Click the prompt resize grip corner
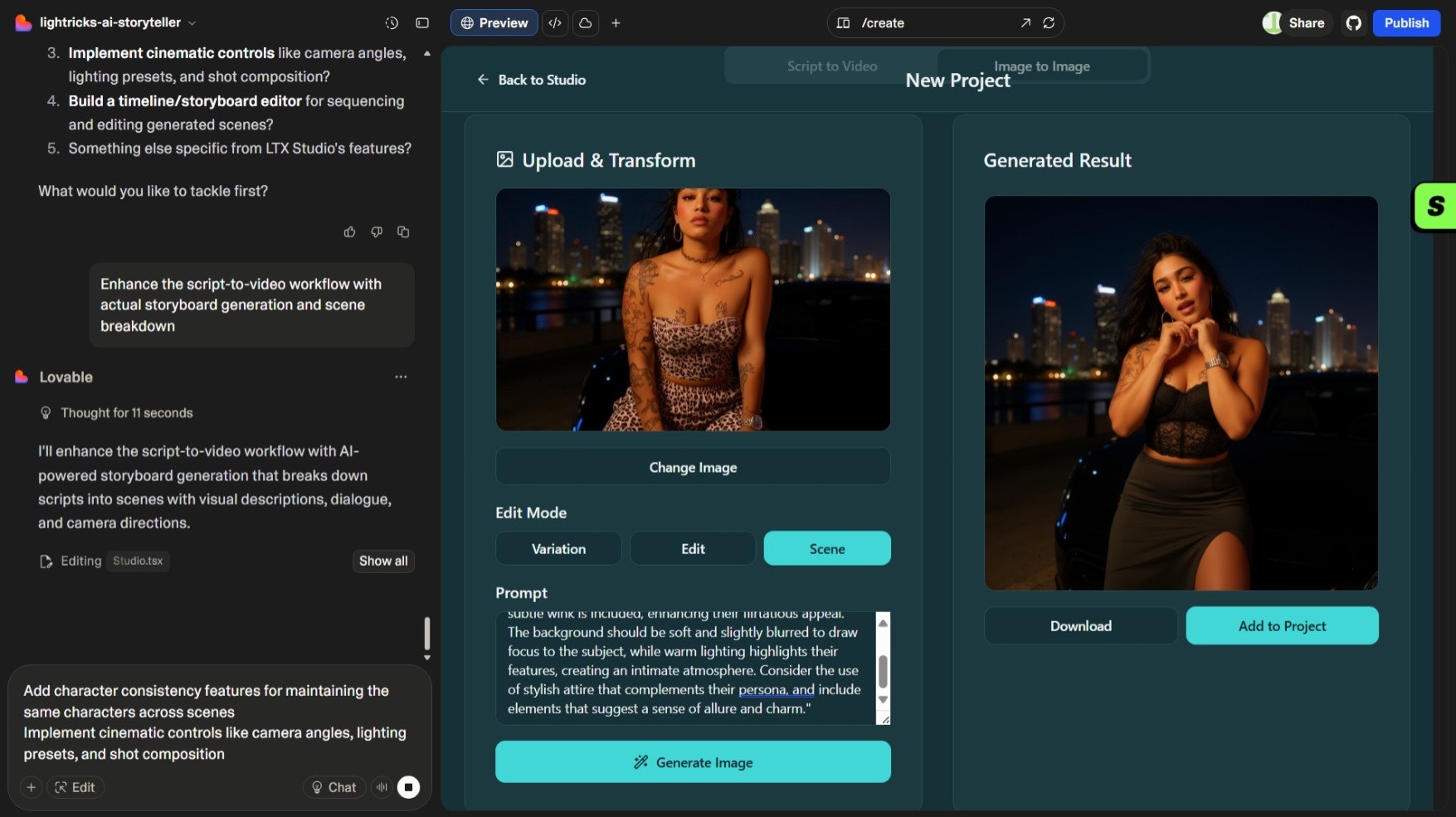Screen dimensions: 1456x817 click(x=884, y=719)
